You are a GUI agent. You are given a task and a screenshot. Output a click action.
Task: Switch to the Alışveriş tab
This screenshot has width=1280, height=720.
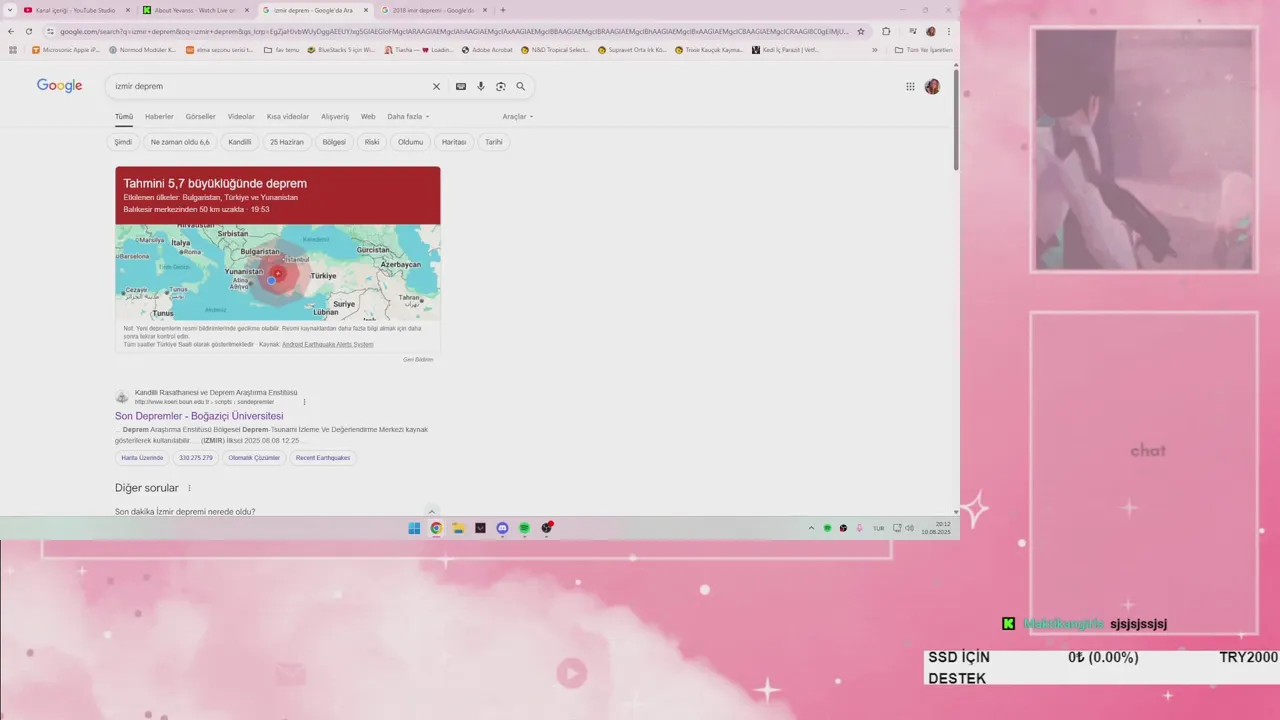tap(335, 117)
